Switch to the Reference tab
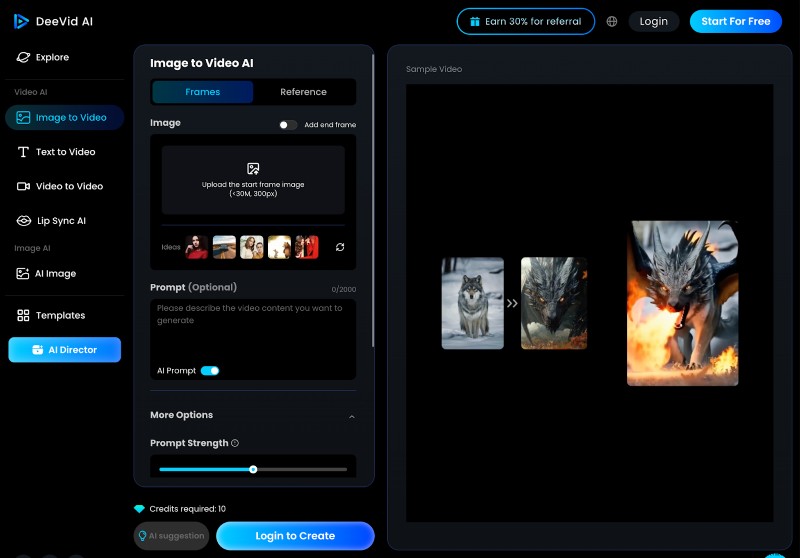Screen dimensions: 800x558 pos(303,92)
